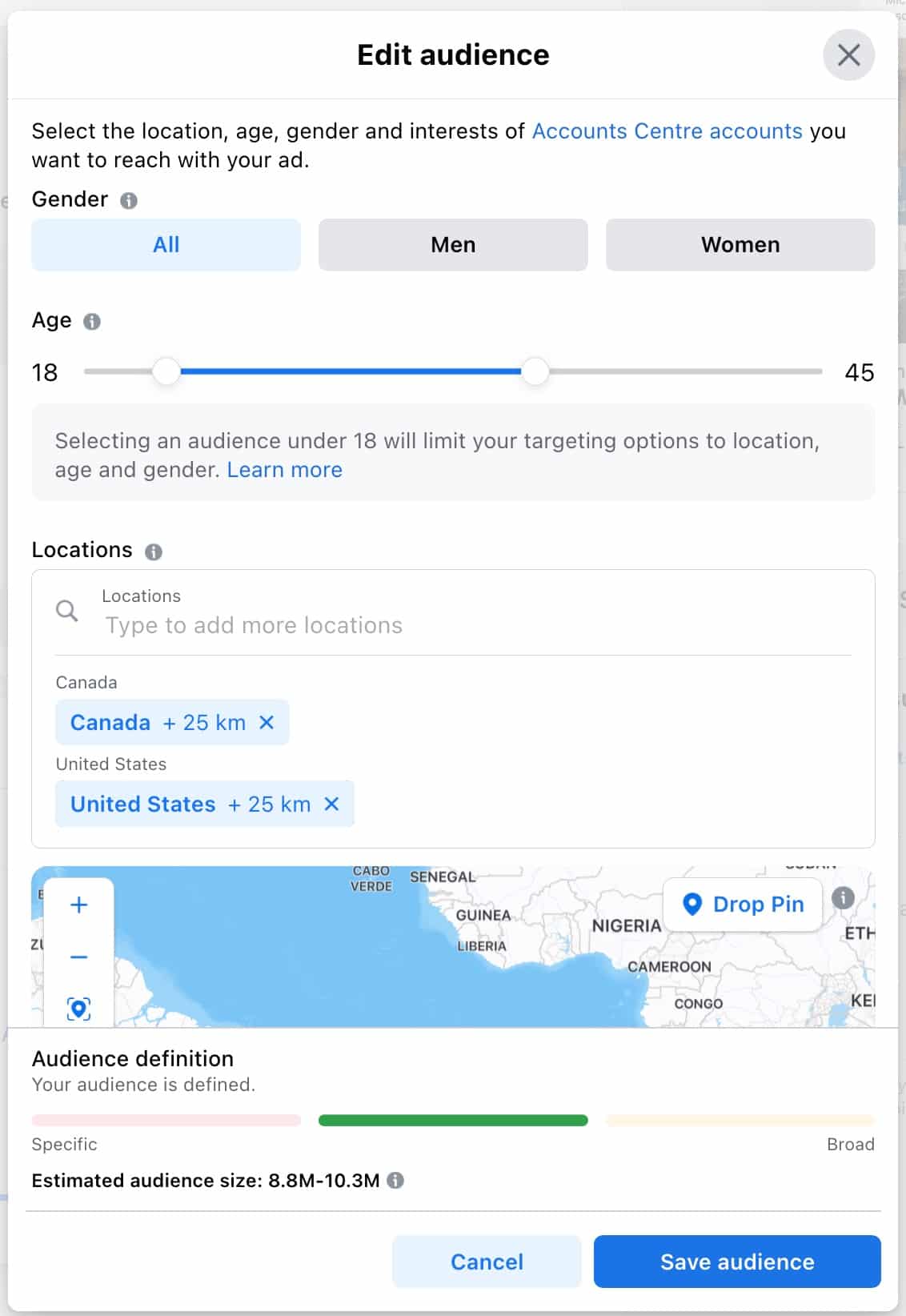
Task: Zoom in on the map
Action: pos(78,905)
